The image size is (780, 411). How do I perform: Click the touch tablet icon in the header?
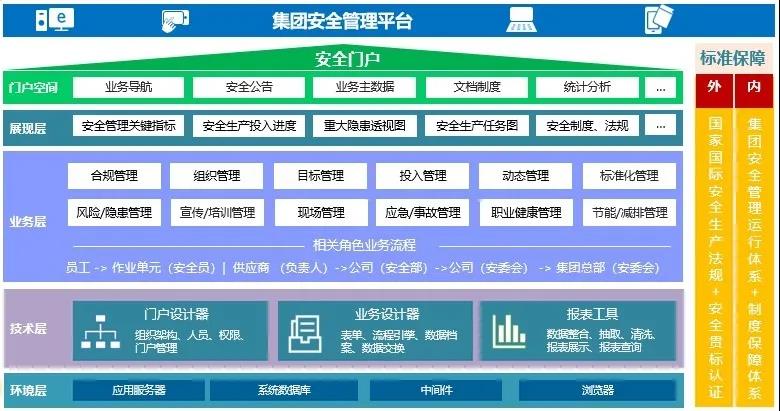pyautogui.click(x=176, y=21)
